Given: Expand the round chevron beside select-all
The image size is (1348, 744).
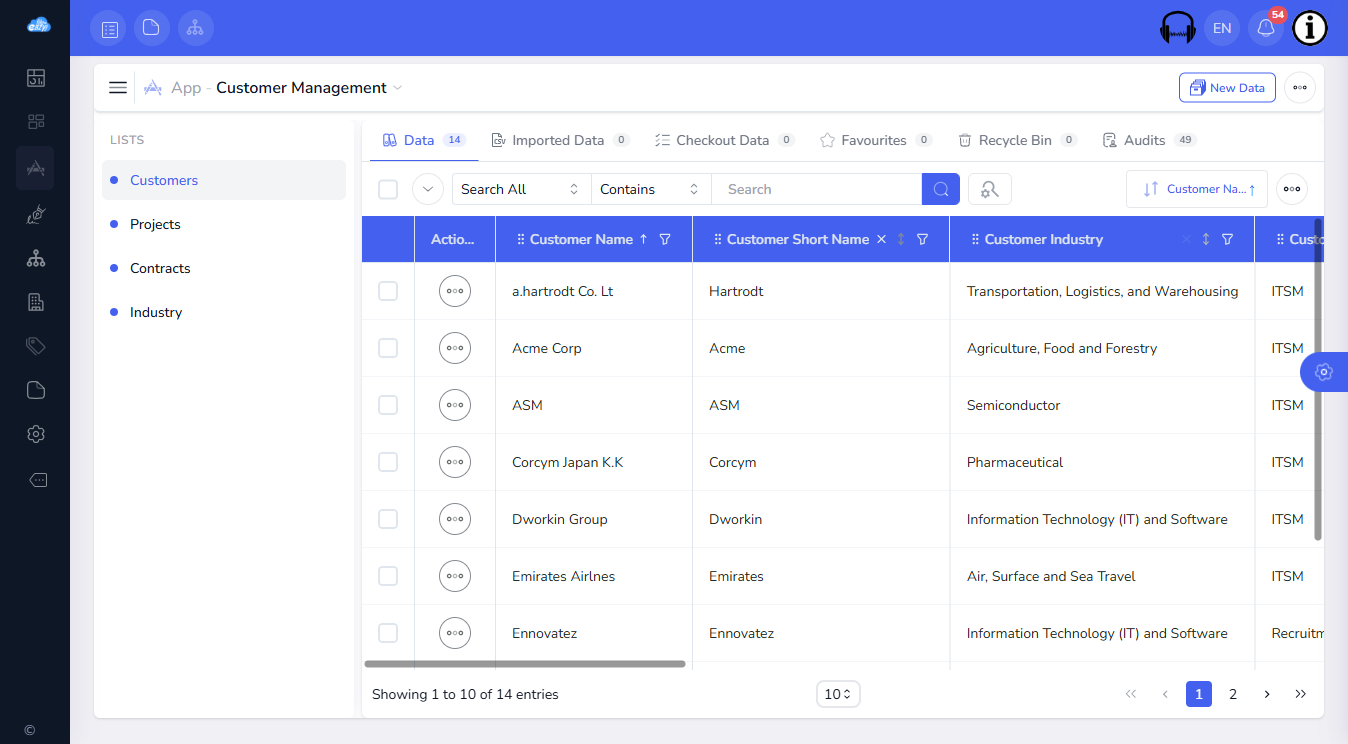Looking at the screenshot, I should click(x=428, y=189).
